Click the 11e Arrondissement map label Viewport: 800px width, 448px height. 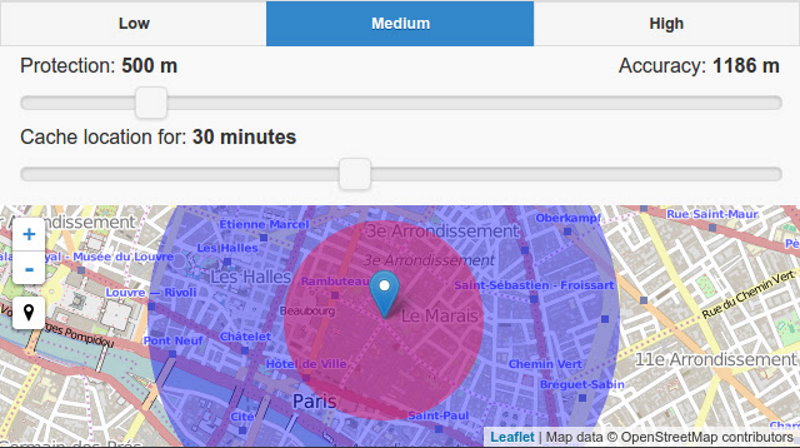(715, 360)
